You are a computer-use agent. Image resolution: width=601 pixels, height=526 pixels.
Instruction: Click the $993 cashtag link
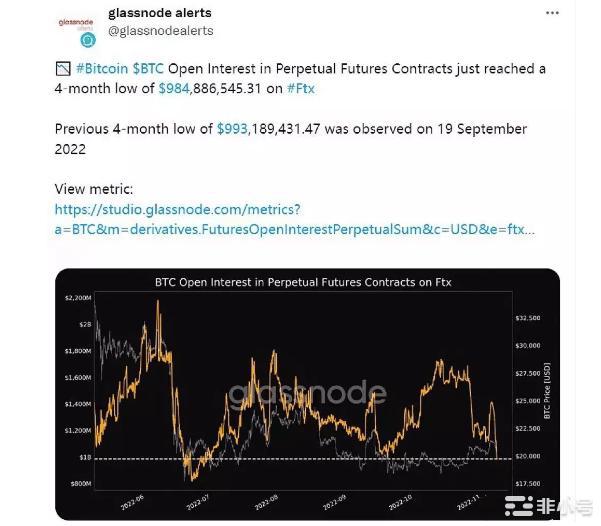click(x=232, y=129)
